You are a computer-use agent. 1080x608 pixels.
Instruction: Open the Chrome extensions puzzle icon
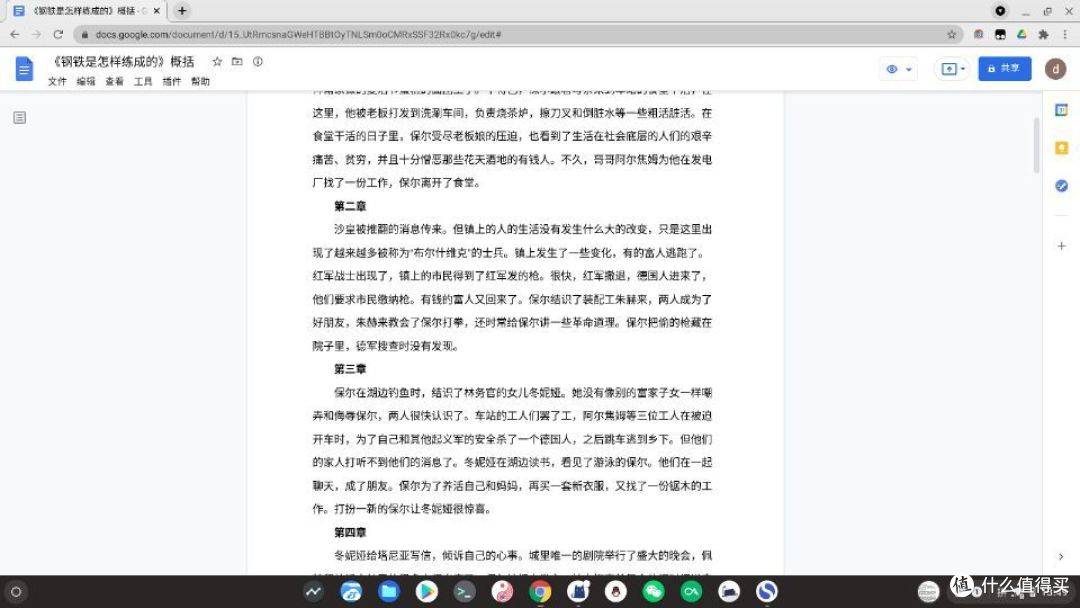1043,34
